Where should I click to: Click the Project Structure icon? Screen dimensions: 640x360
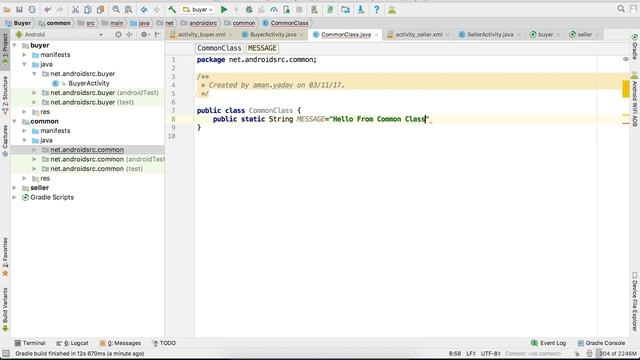pos(345,9)
